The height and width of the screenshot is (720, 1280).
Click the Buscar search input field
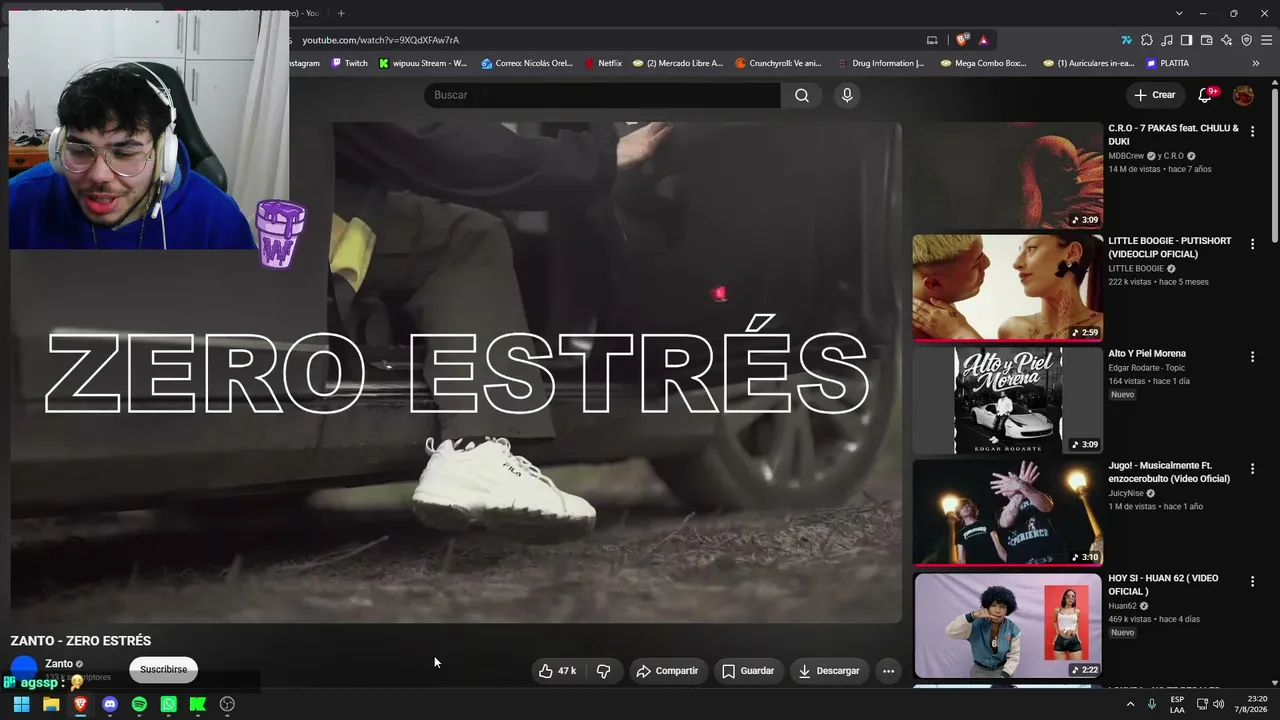pos(602,95)
